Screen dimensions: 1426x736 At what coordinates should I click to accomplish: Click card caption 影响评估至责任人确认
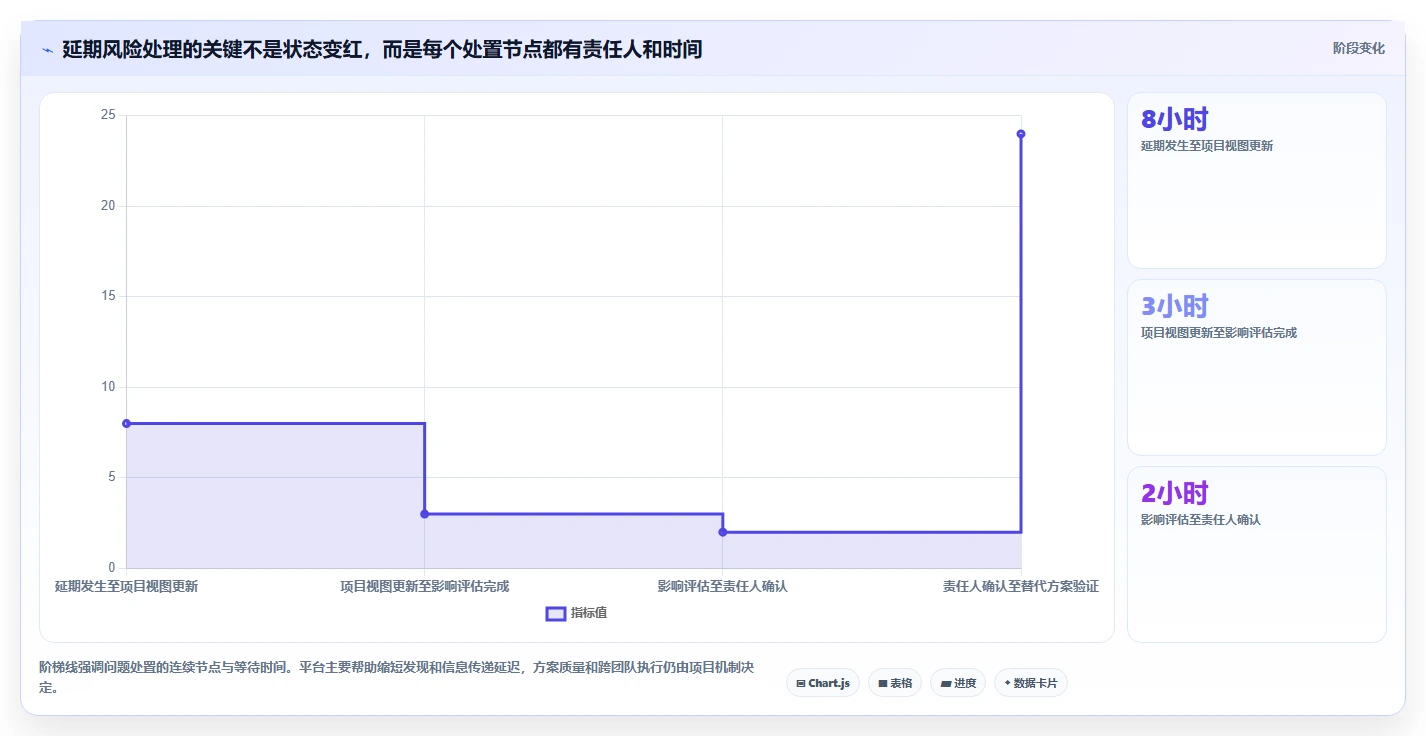1200,520
